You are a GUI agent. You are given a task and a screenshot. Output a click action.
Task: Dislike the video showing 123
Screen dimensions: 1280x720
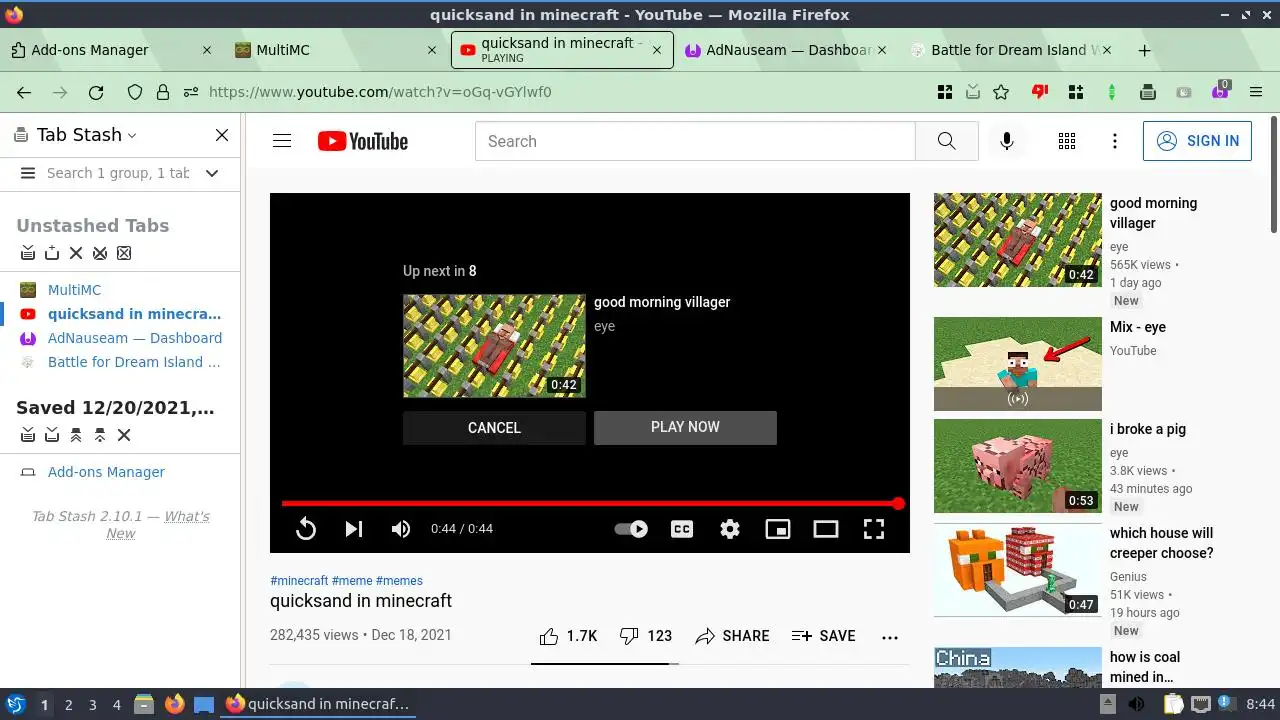[645, 636]
